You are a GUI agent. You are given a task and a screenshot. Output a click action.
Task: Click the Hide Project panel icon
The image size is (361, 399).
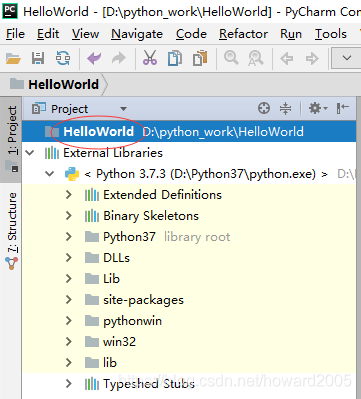(x=343, y=108)
